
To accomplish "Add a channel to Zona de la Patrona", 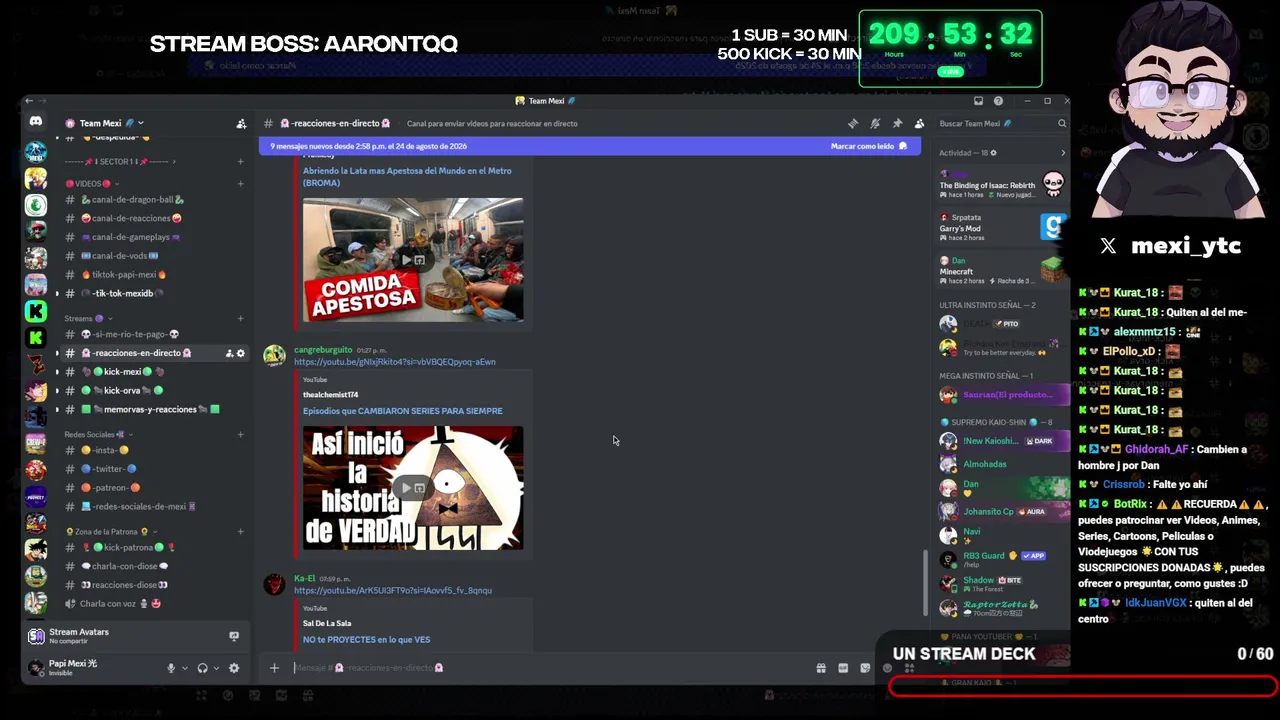I will click(240, 532).
